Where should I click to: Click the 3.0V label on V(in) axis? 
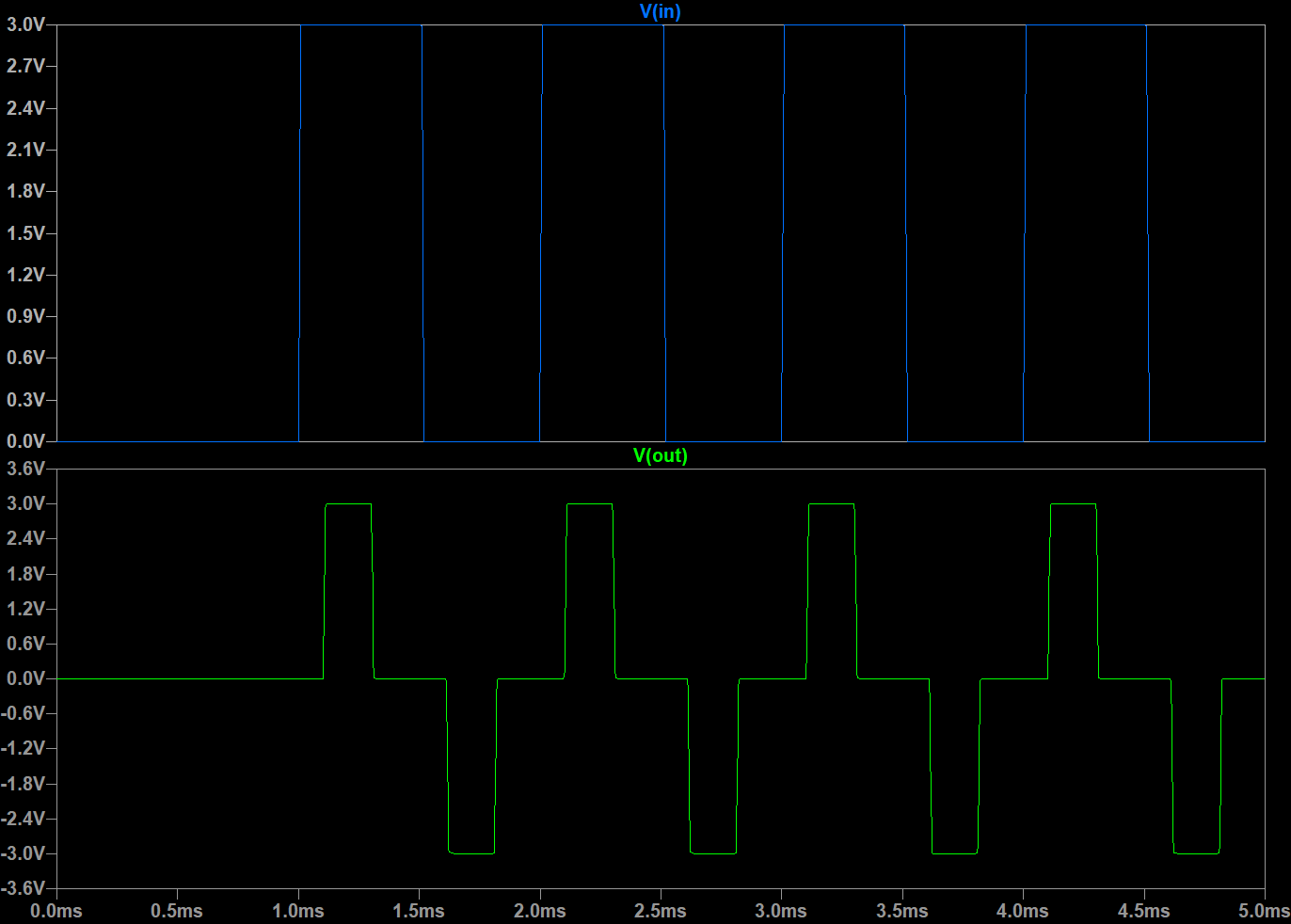pyautogui.click(x=25, y=24)
